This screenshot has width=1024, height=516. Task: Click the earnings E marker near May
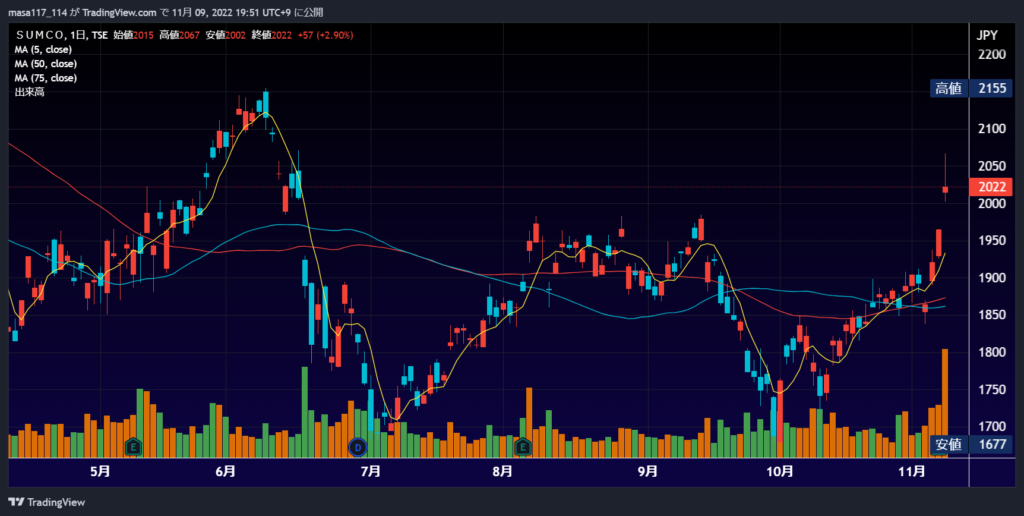click(x=133, y=447)
